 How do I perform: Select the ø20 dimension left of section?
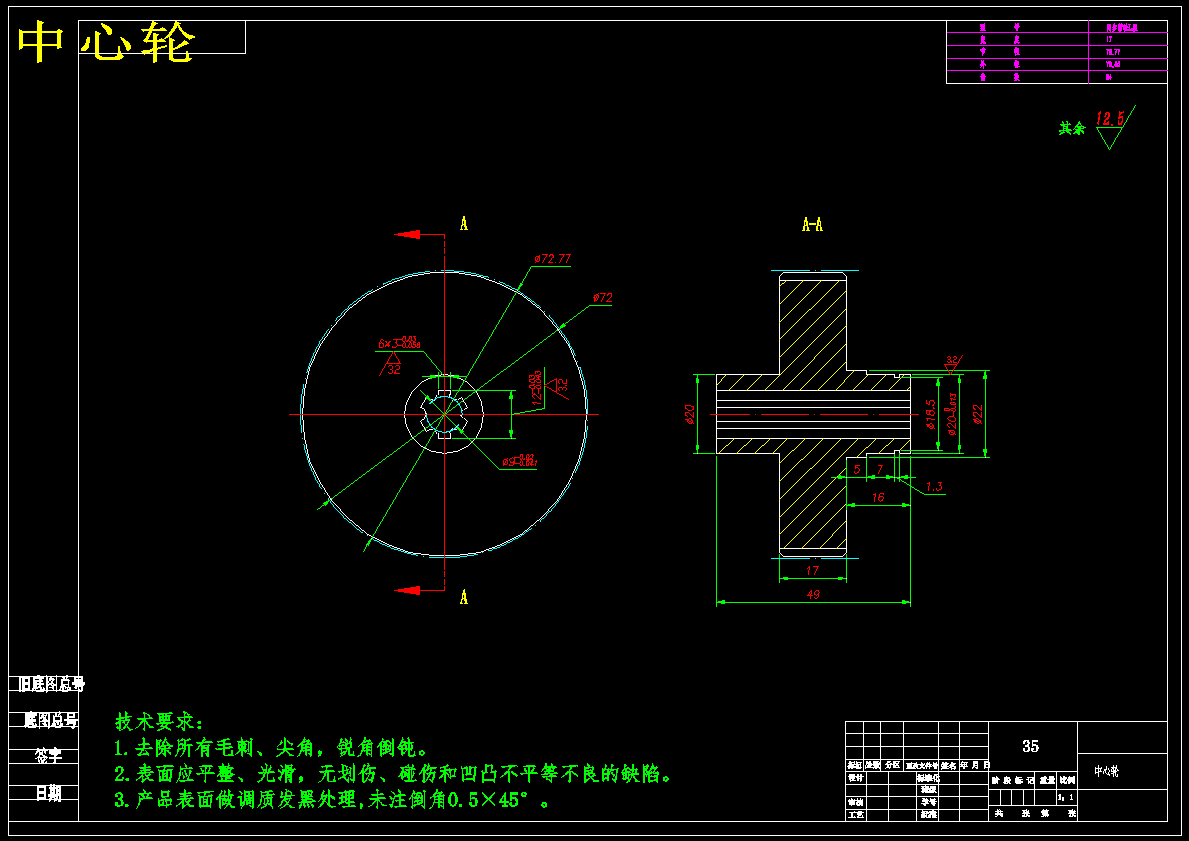pyautogui.click(x=689, y=414)
